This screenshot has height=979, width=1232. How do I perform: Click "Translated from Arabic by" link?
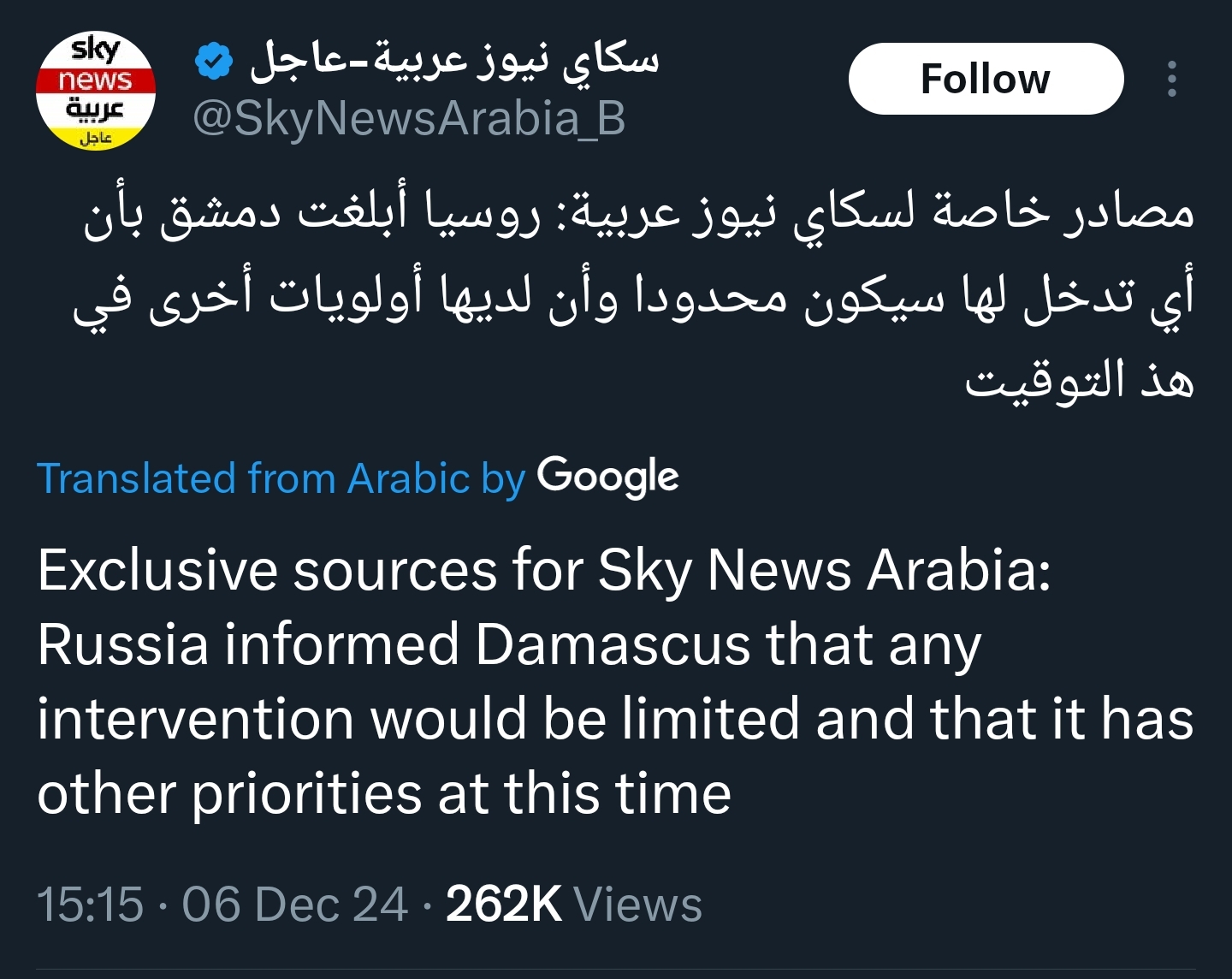click(x=281, y=478)
